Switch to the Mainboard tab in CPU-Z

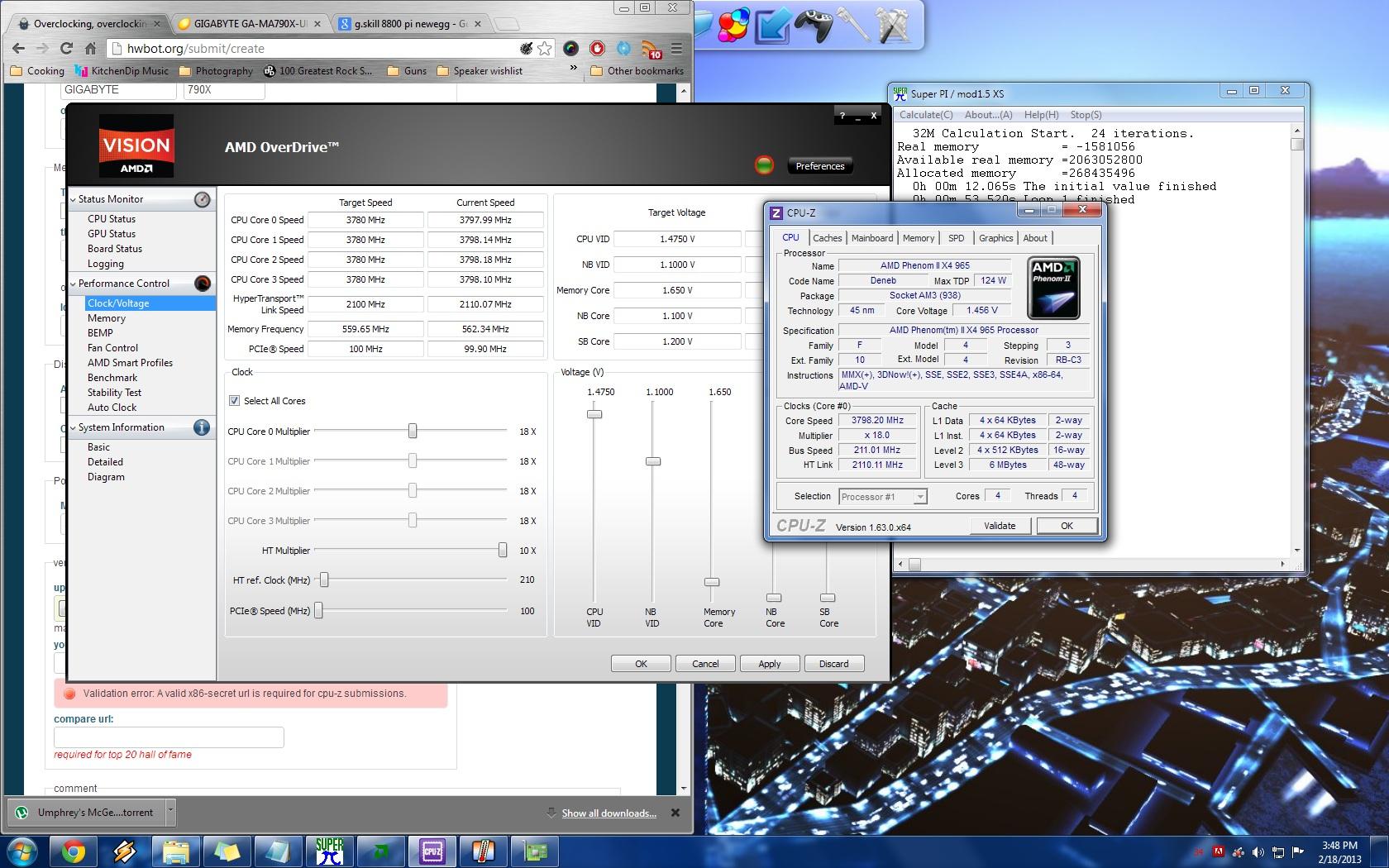click(872, 238)
